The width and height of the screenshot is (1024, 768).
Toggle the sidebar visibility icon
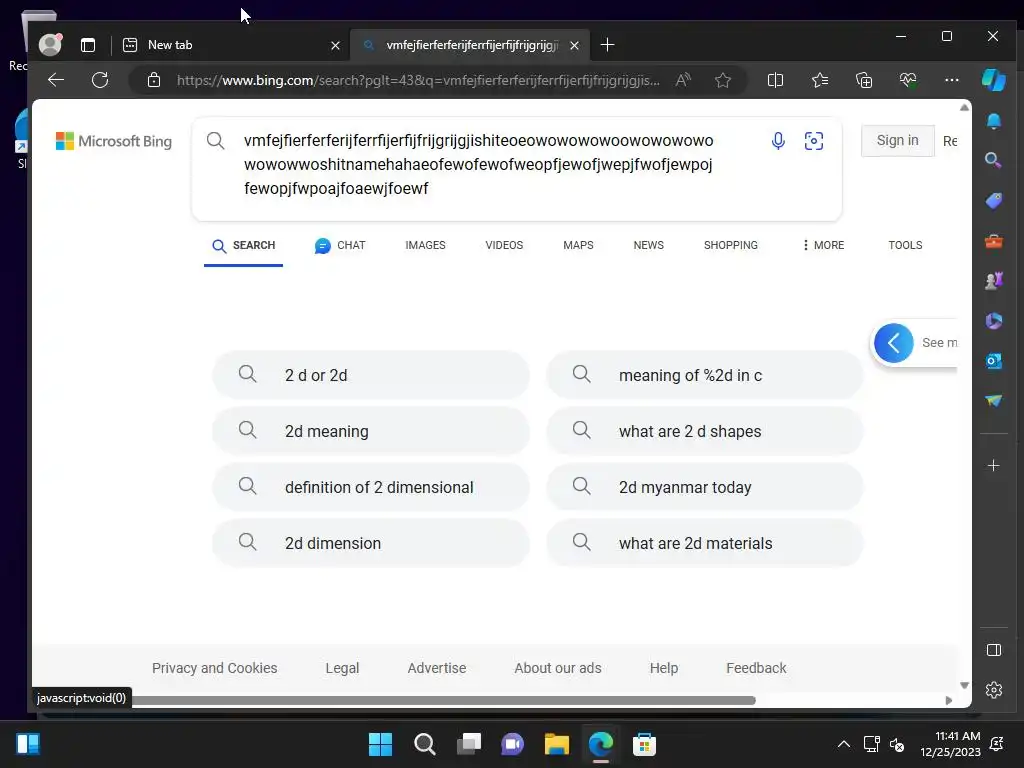(993, 650)
